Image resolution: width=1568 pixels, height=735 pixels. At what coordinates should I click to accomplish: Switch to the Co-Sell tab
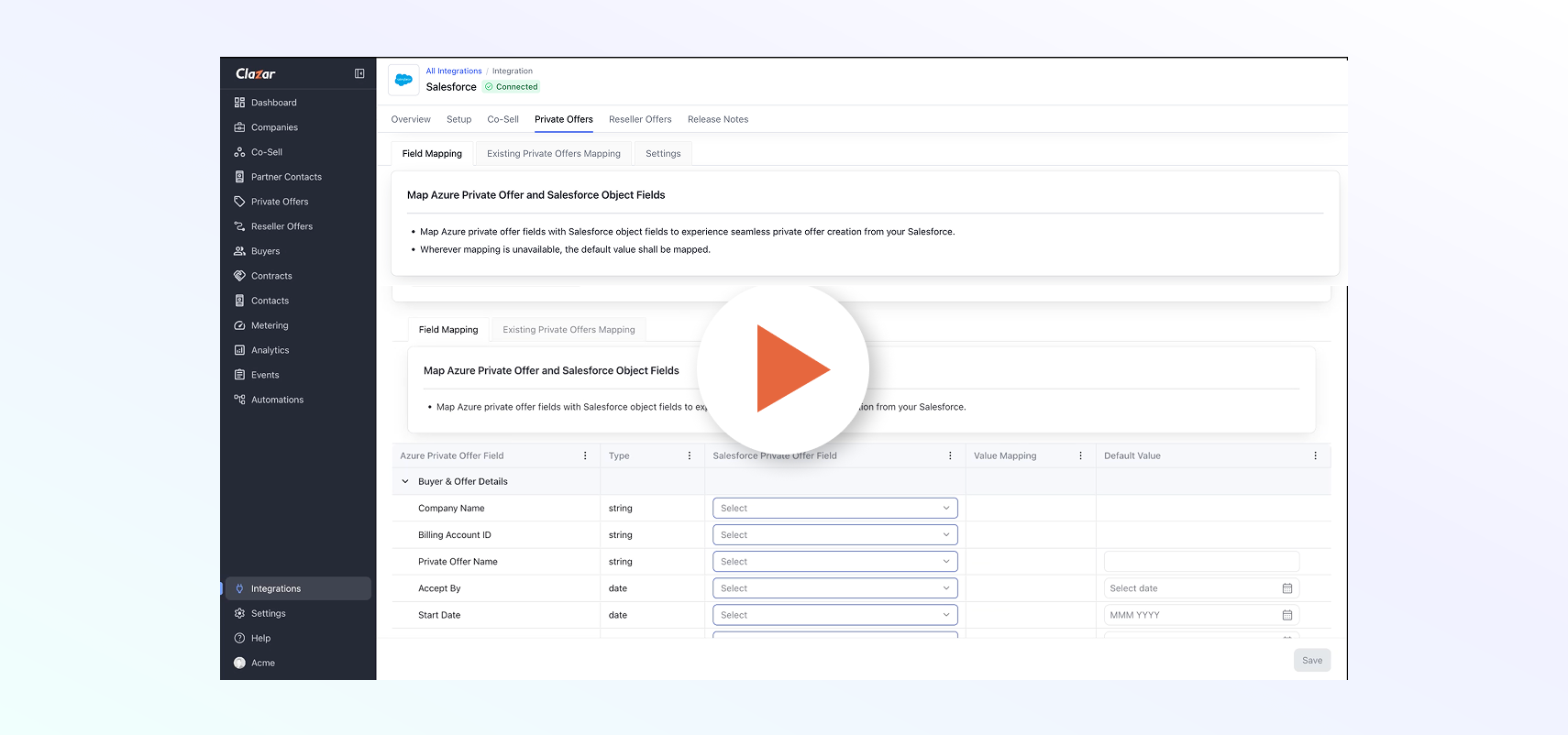(x=502, y=119)
